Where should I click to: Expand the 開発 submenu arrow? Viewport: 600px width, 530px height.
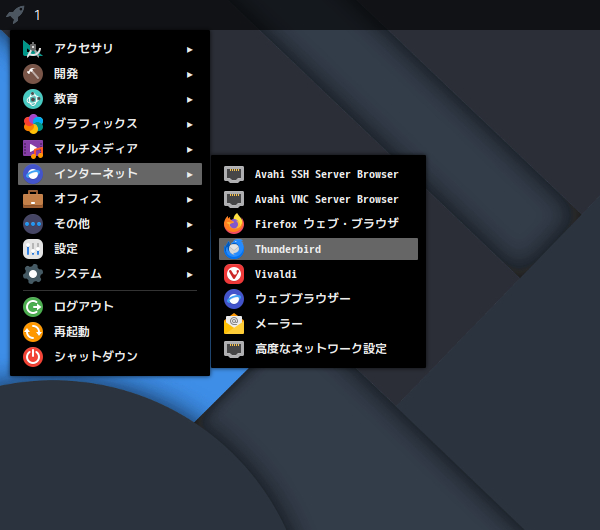pyautogui.click(x=189, y=75)
